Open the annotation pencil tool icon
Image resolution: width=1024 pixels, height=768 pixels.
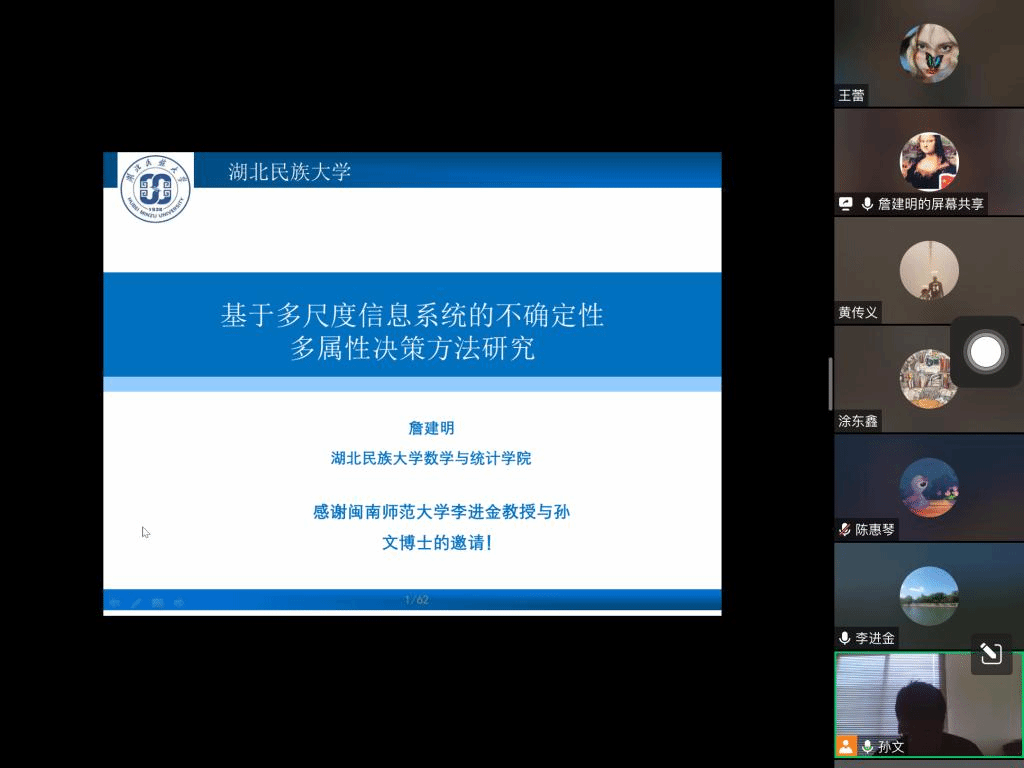click(990, 654)
